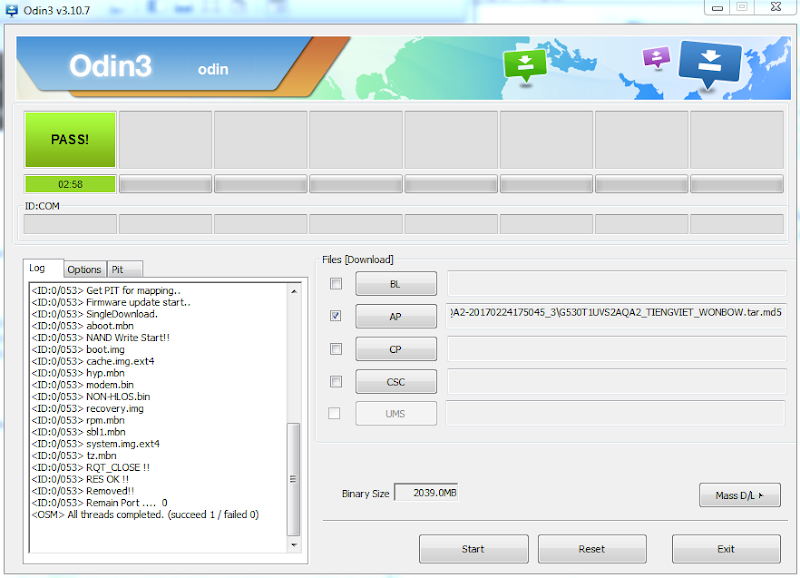
Task: Select log line 'RES OK !!'
Action: (80, 480)
